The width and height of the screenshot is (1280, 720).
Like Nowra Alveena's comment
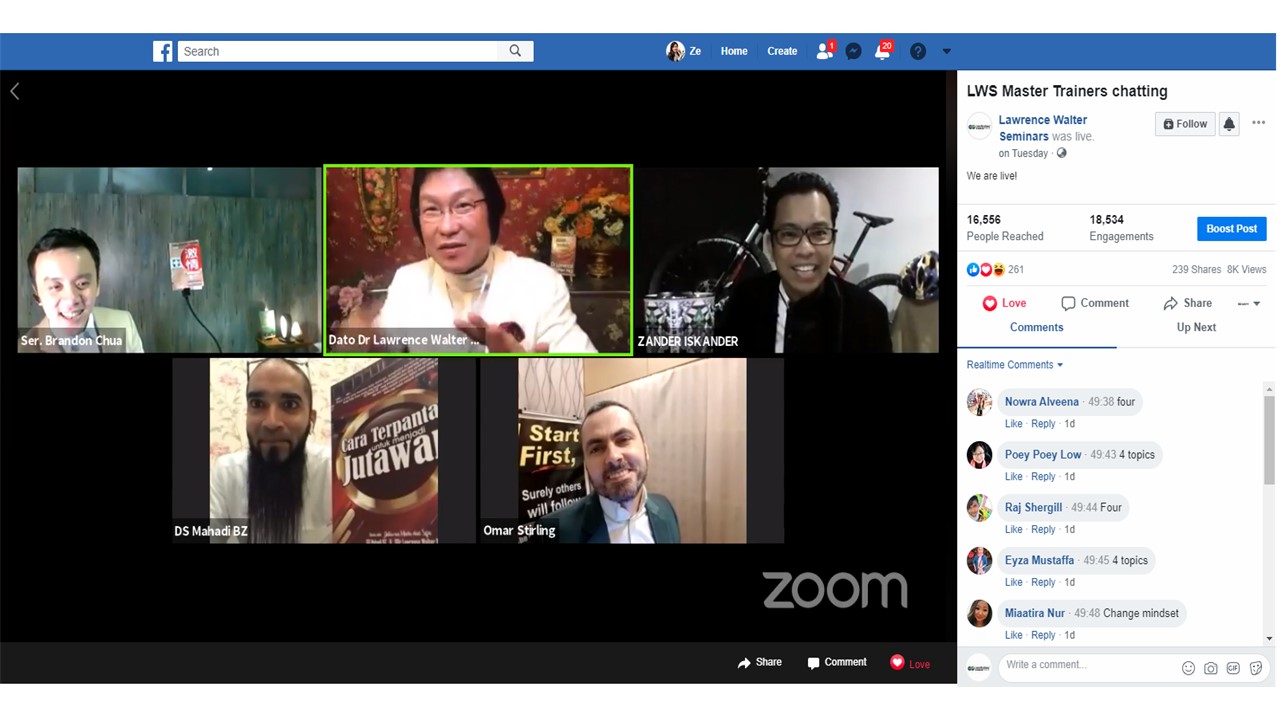click(1014, 424)
